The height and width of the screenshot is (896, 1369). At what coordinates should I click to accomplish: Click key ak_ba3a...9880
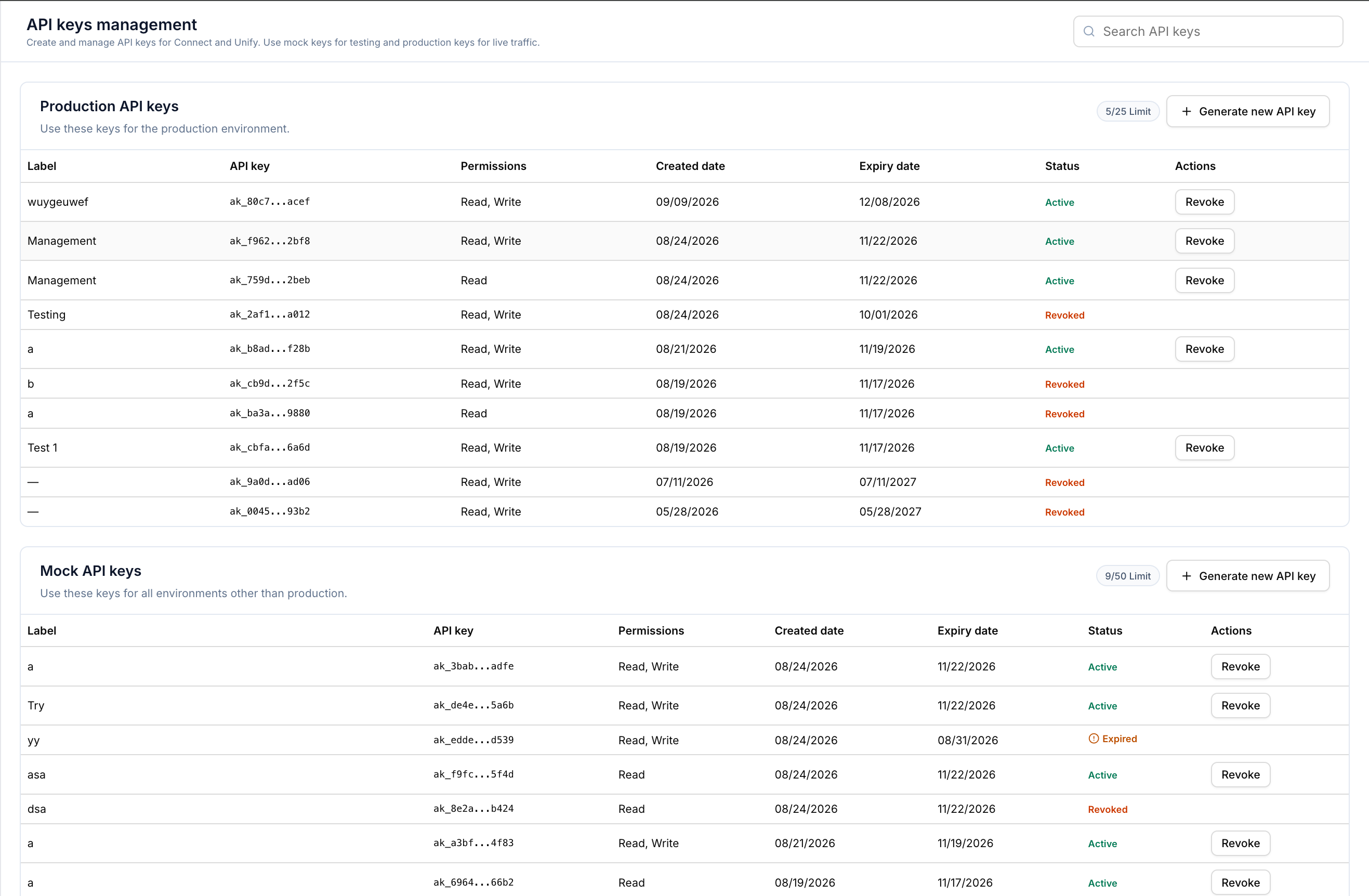(x=270, y=414)
